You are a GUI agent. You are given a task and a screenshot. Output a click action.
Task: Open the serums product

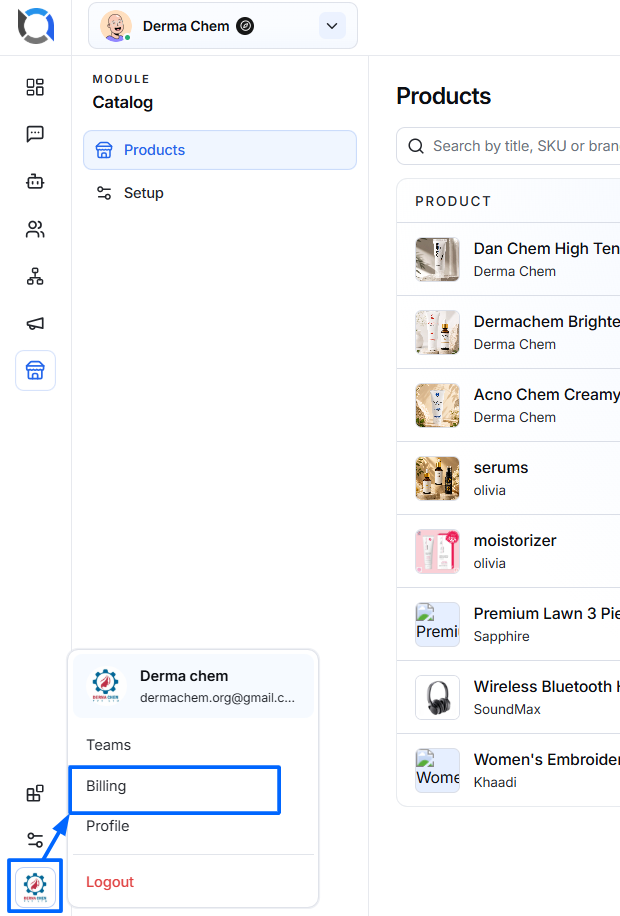coord(508,478)
